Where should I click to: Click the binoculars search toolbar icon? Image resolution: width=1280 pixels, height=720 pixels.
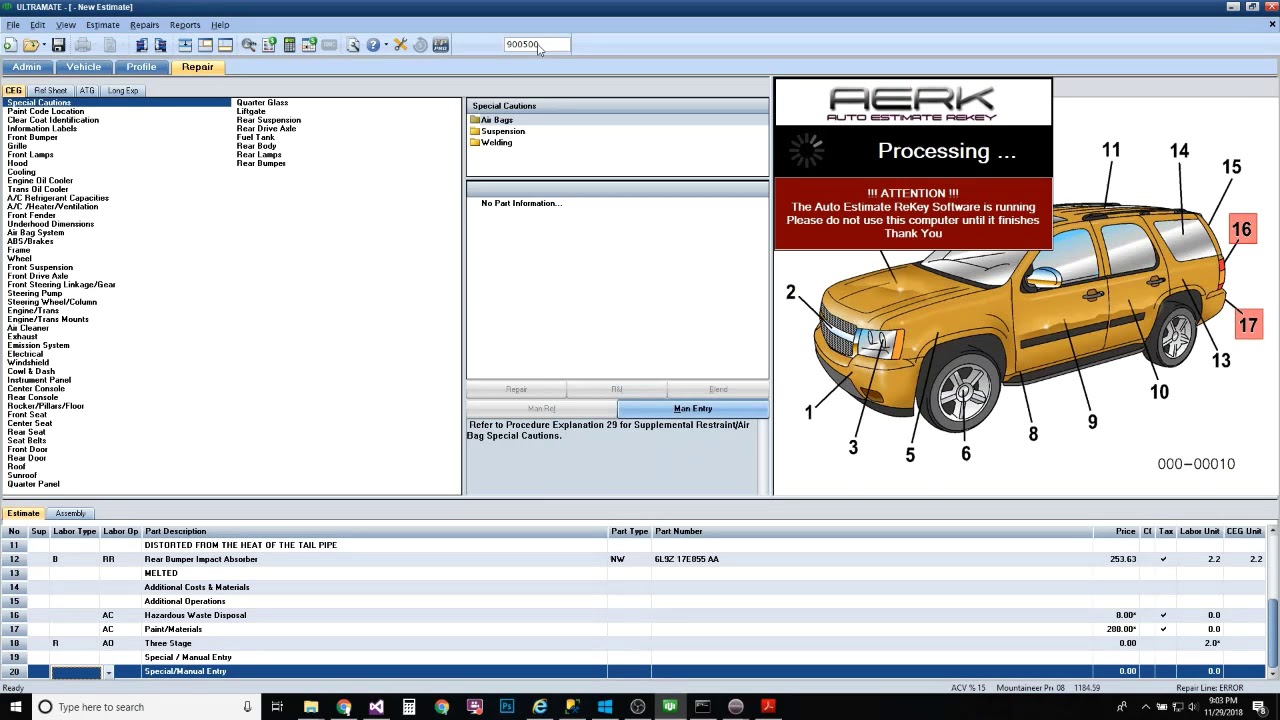[x=249, y=45]
